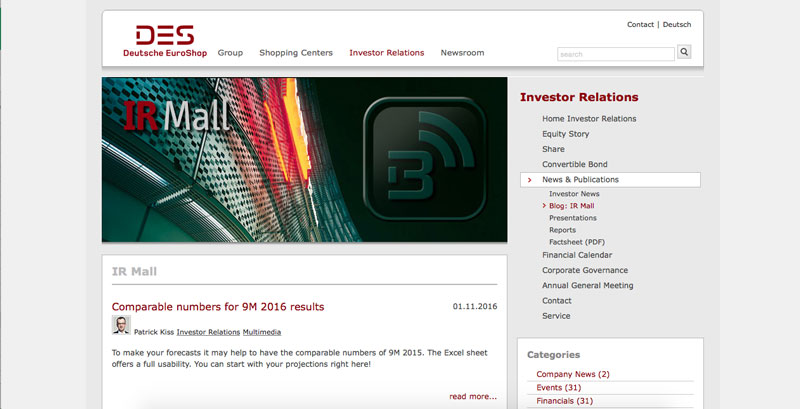Select News & Publications in the sidebar
This screenshot has width=800, height=409.
click(x=610, y=180)
